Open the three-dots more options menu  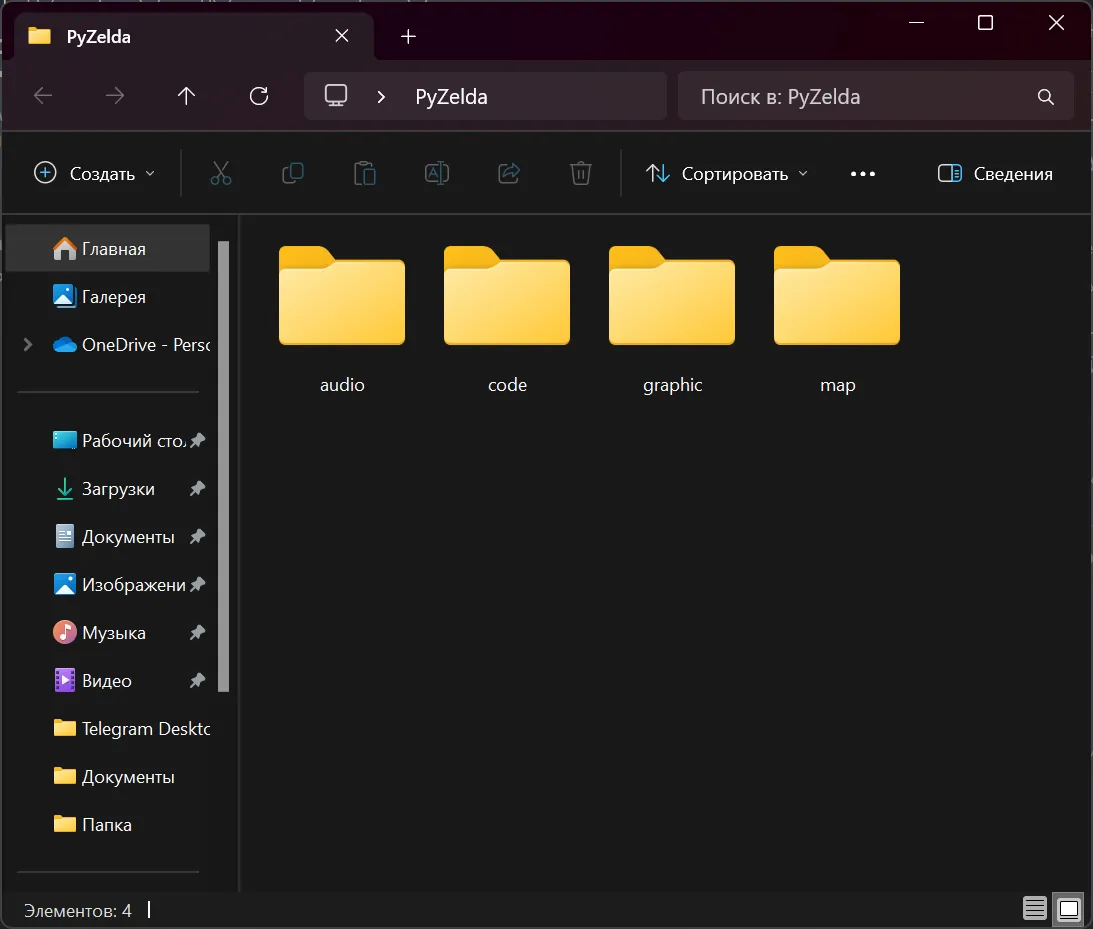pyautogui.click(x=862, y=173)
